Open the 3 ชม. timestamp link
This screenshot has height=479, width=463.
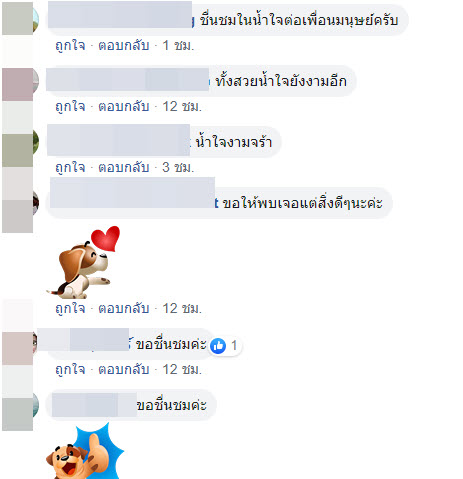178,167
